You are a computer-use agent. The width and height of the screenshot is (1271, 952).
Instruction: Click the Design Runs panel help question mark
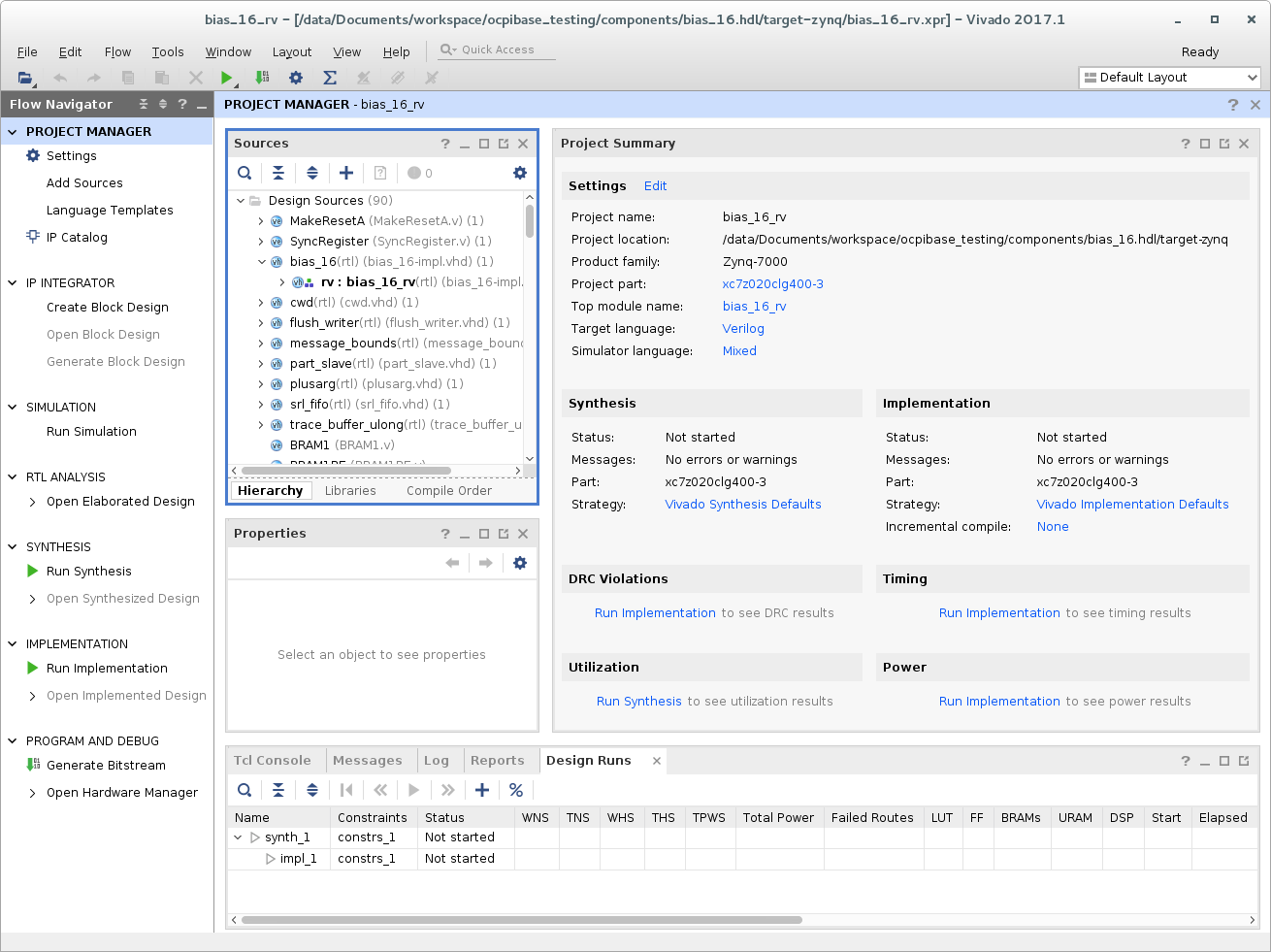(x=1186, y=761)
